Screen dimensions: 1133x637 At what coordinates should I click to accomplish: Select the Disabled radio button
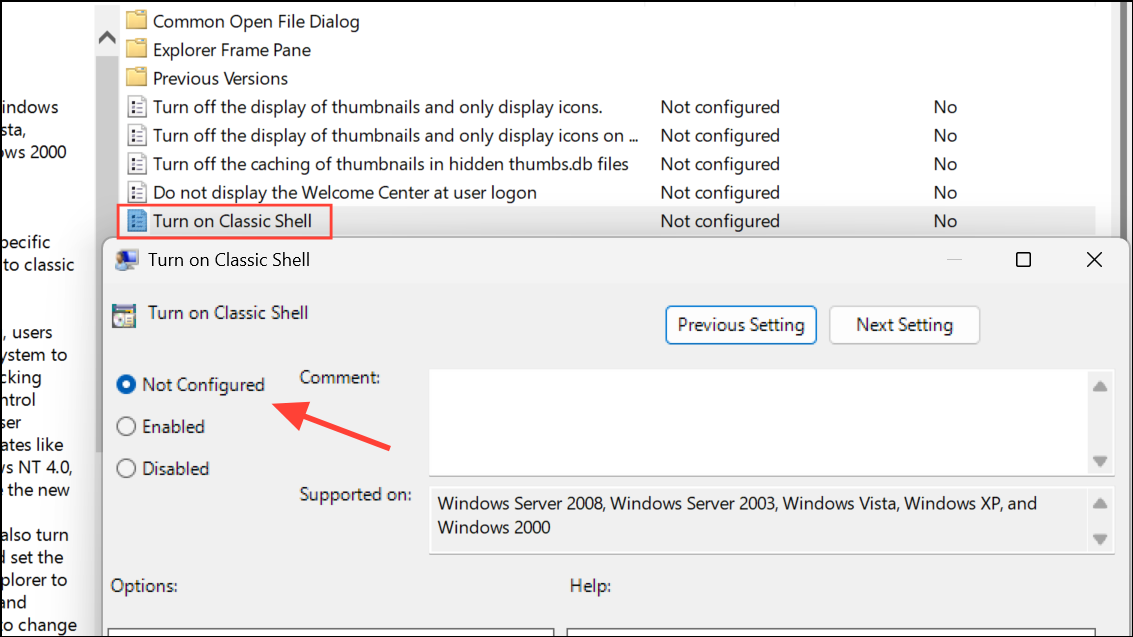point(126,468)
